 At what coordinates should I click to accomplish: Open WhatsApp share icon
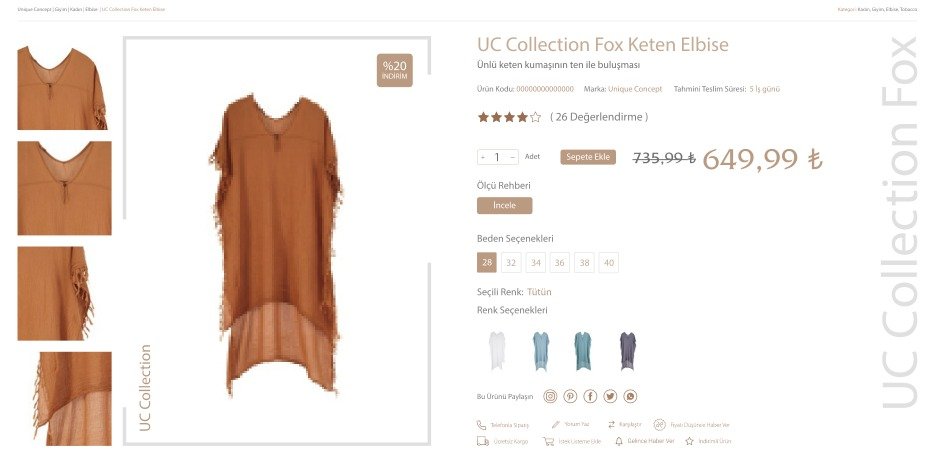(x=630, y=396)
